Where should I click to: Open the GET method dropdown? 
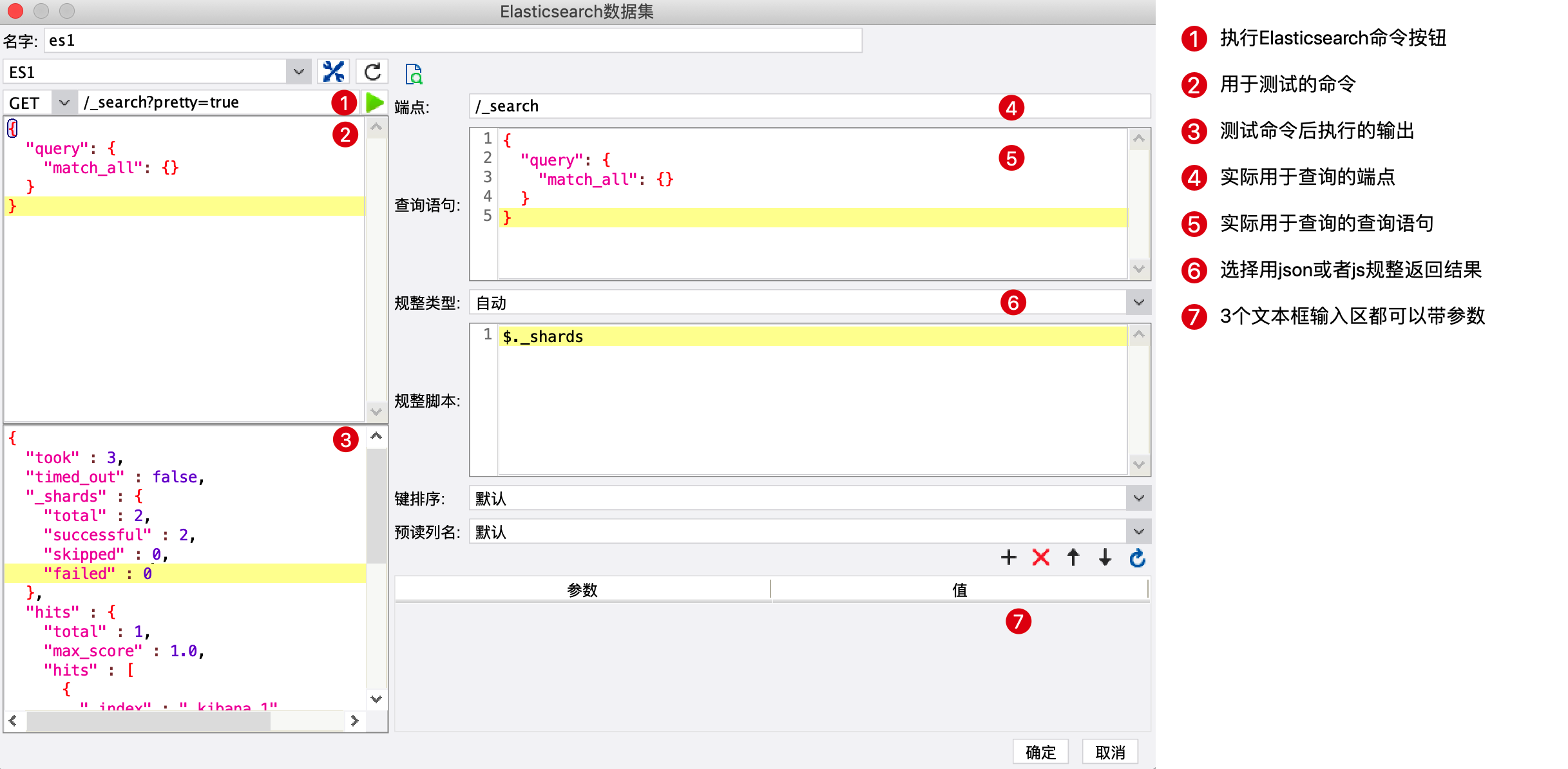pos(63,102)
